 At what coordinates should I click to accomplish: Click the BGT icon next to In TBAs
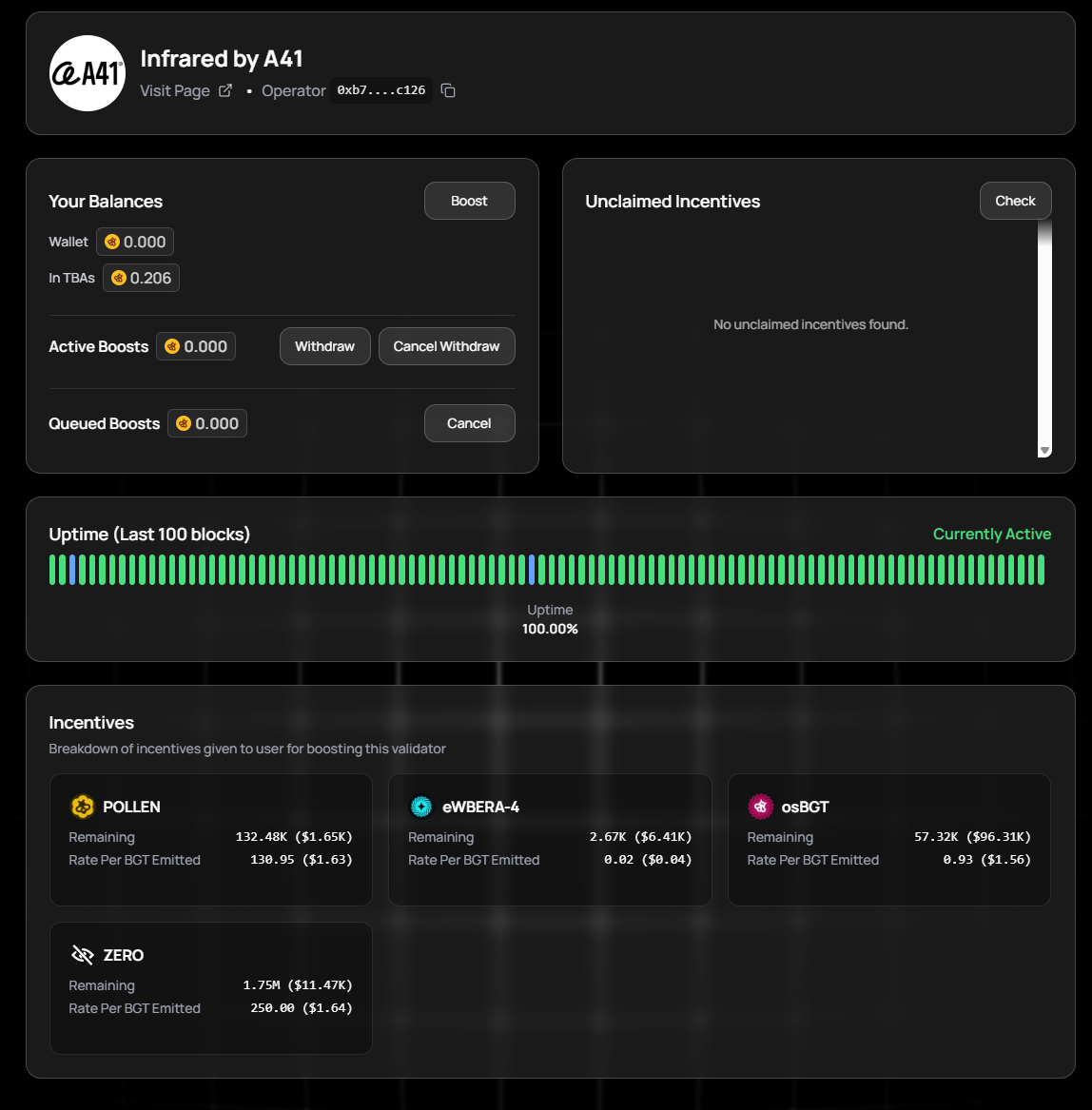tap(119, 278)
